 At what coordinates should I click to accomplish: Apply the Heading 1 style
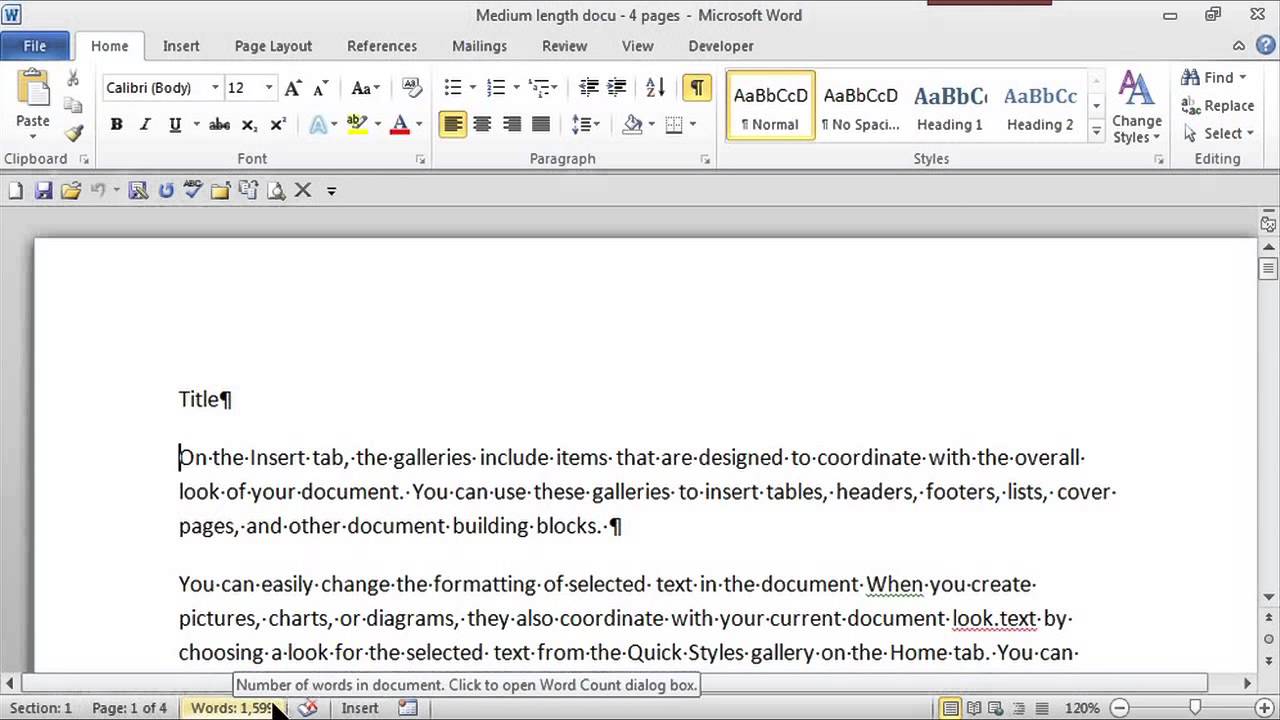click(950, 106)
